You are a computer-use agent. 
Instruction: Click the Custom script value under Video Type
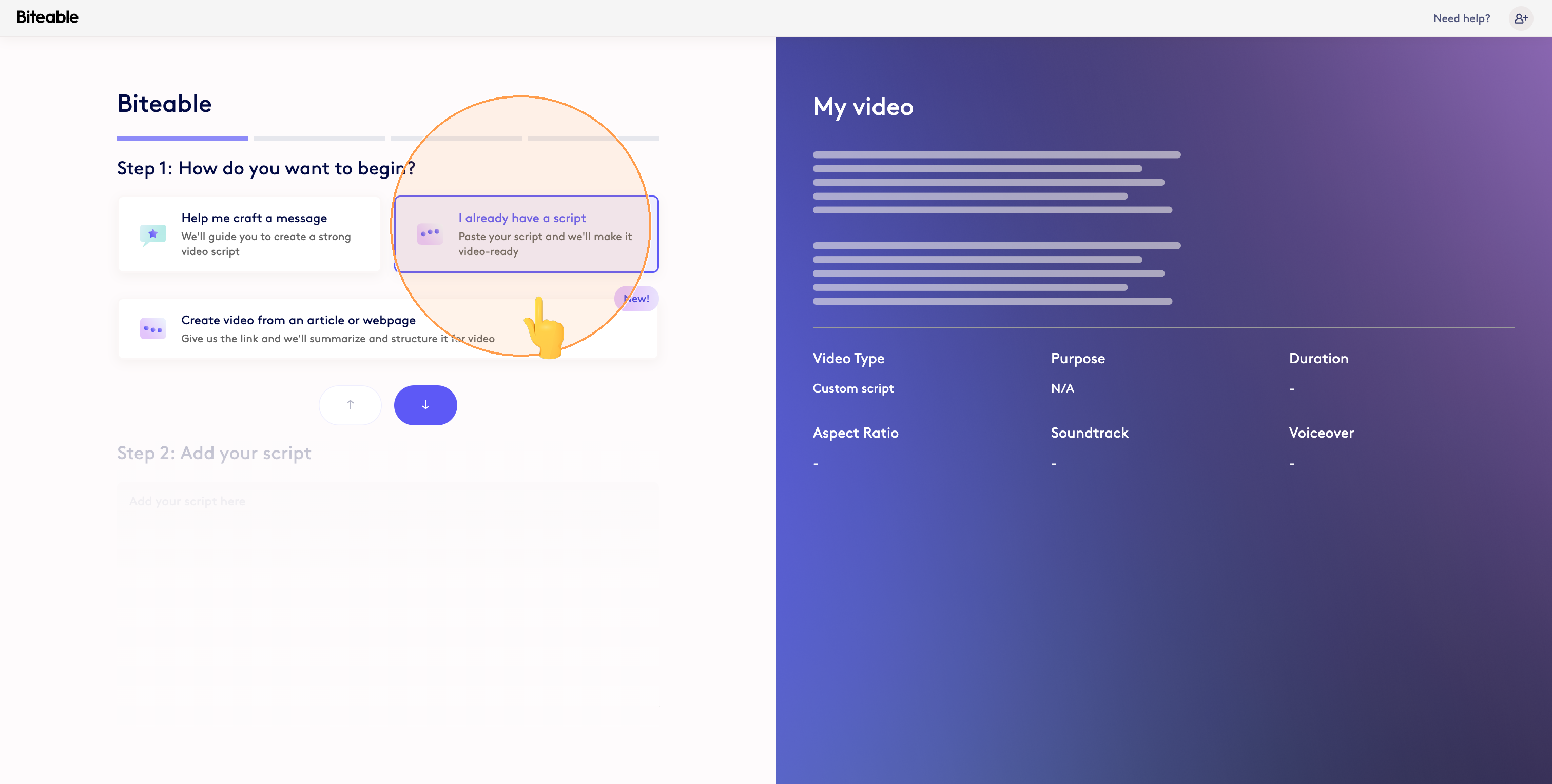(x=853, y=388)
